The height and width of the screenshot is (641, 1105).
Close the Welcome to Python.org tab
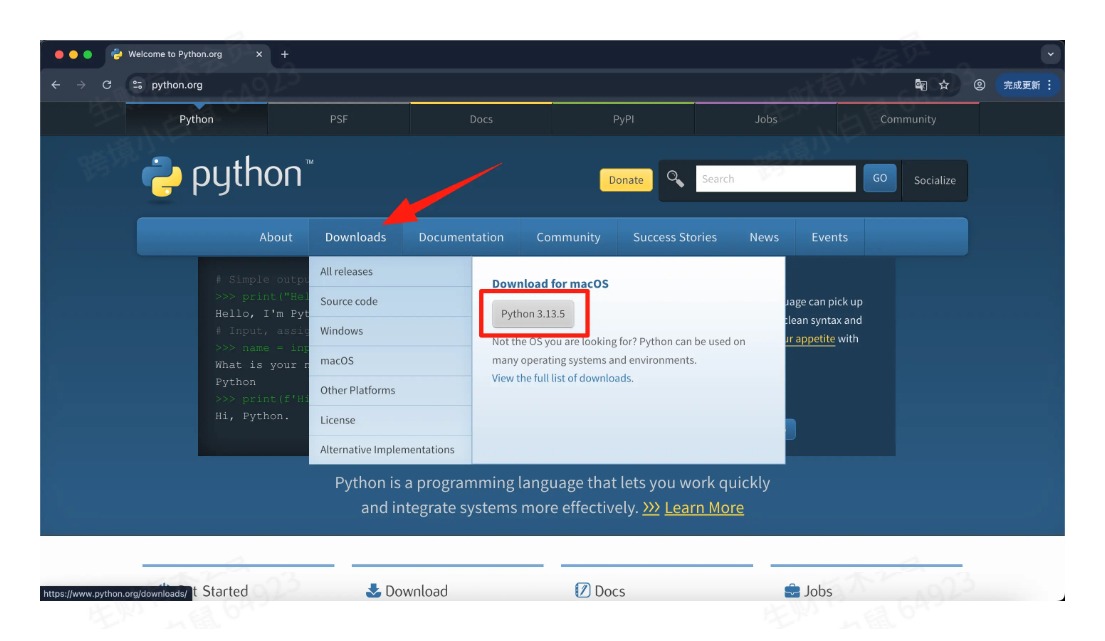[259, 54]
